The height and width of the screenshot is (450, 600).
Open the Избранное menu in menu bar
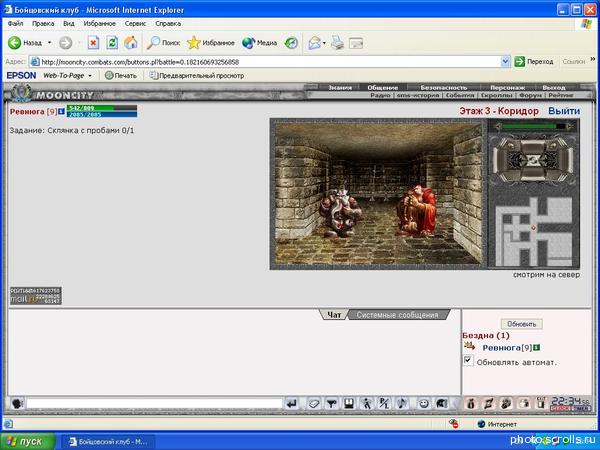pyautogui.click(x=99, y=24)
